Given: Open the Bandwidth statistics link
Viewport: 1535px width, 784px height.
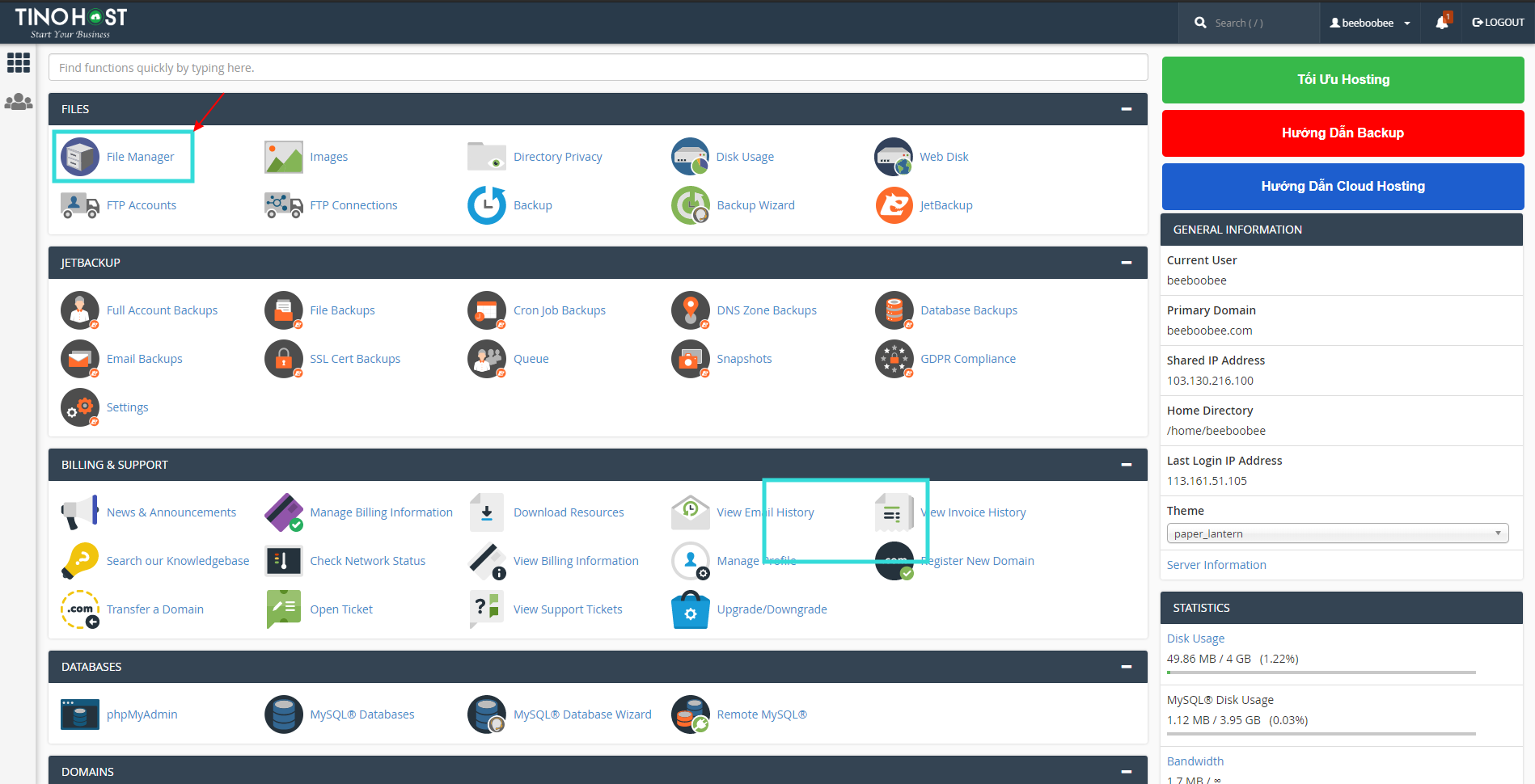Looking at the screenshot, I should (1195, 761).
